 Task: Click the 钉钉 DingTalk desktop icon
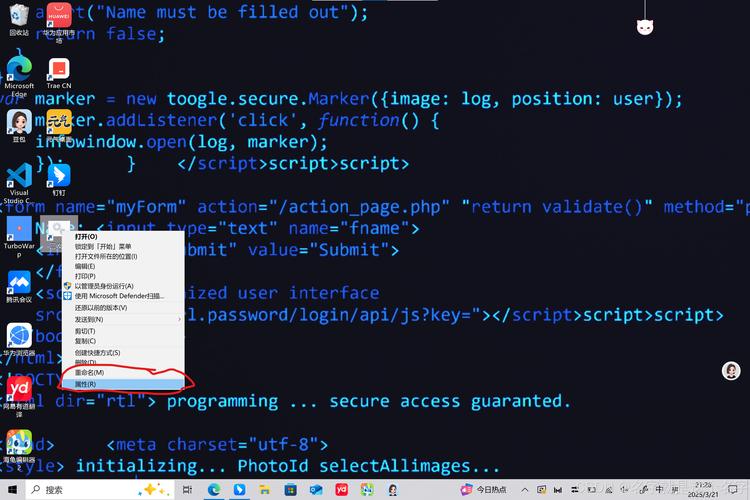[x=59, y=176]
